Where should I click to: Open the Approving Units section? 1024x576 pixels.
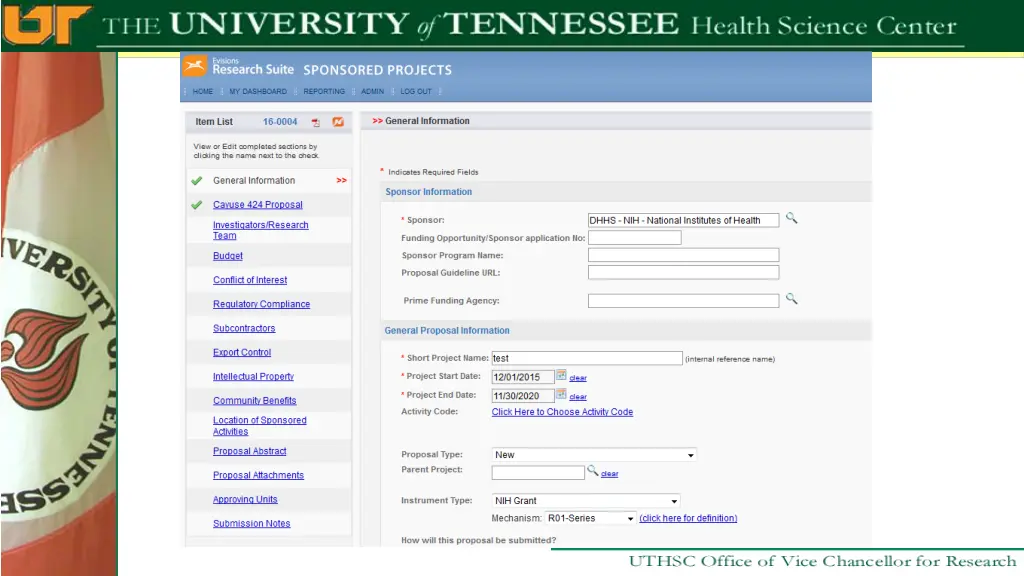click(x=245, y=500)
